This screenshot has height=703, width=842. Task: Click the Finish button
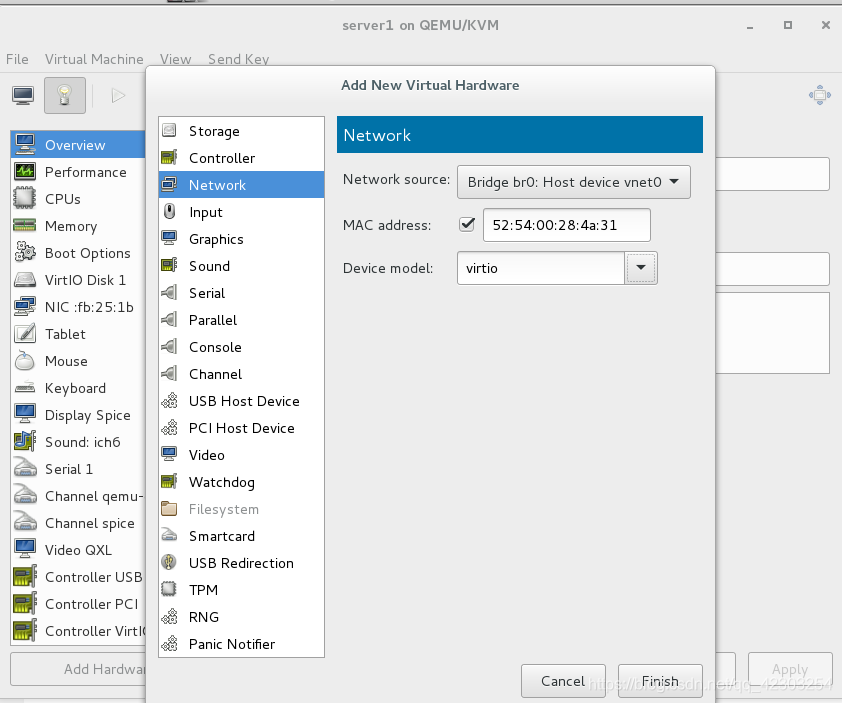pyautogui.click(x=660, y=681)
